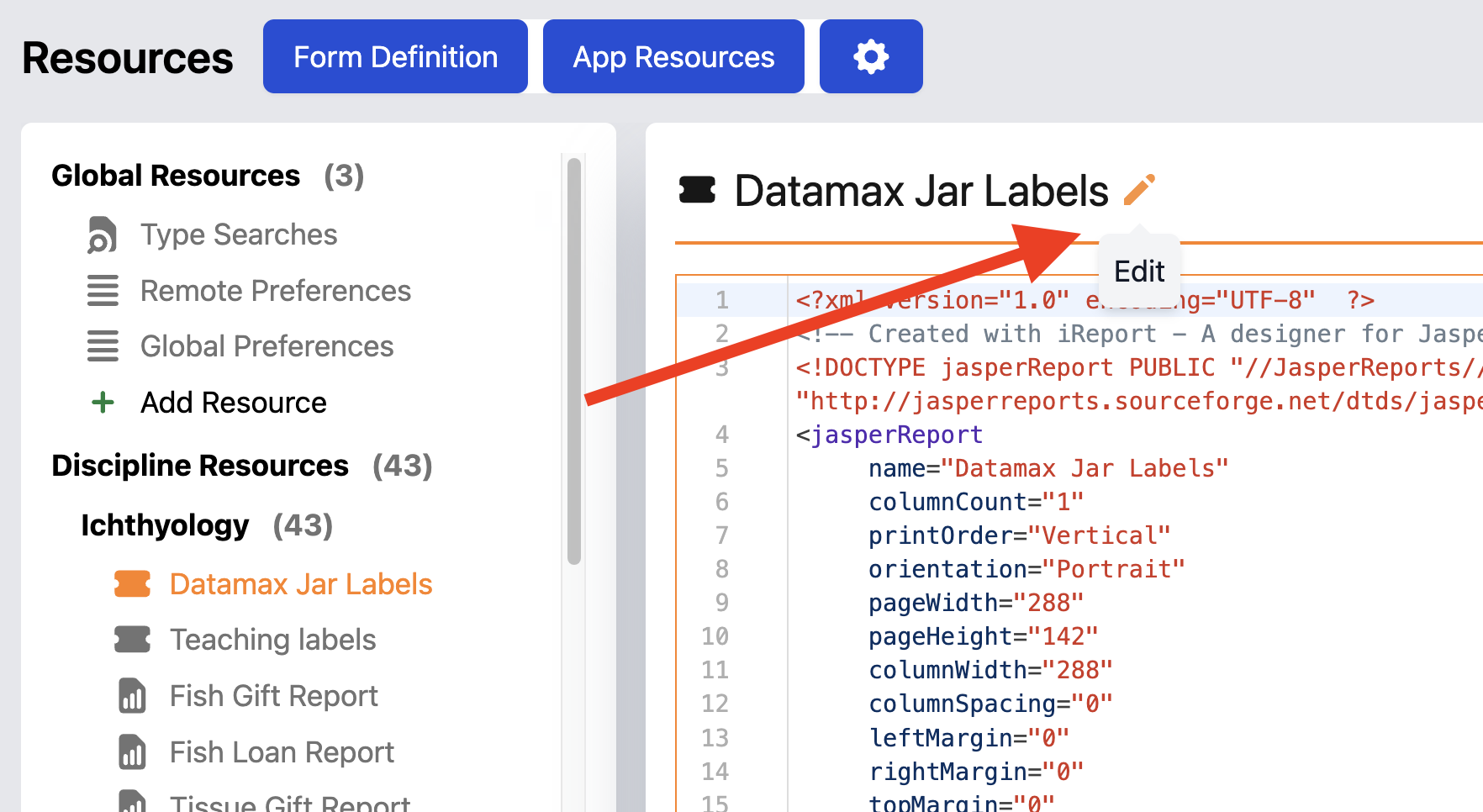Open App Resources
The height and width of the screenshot is (812, 1483).
point(673,57)
